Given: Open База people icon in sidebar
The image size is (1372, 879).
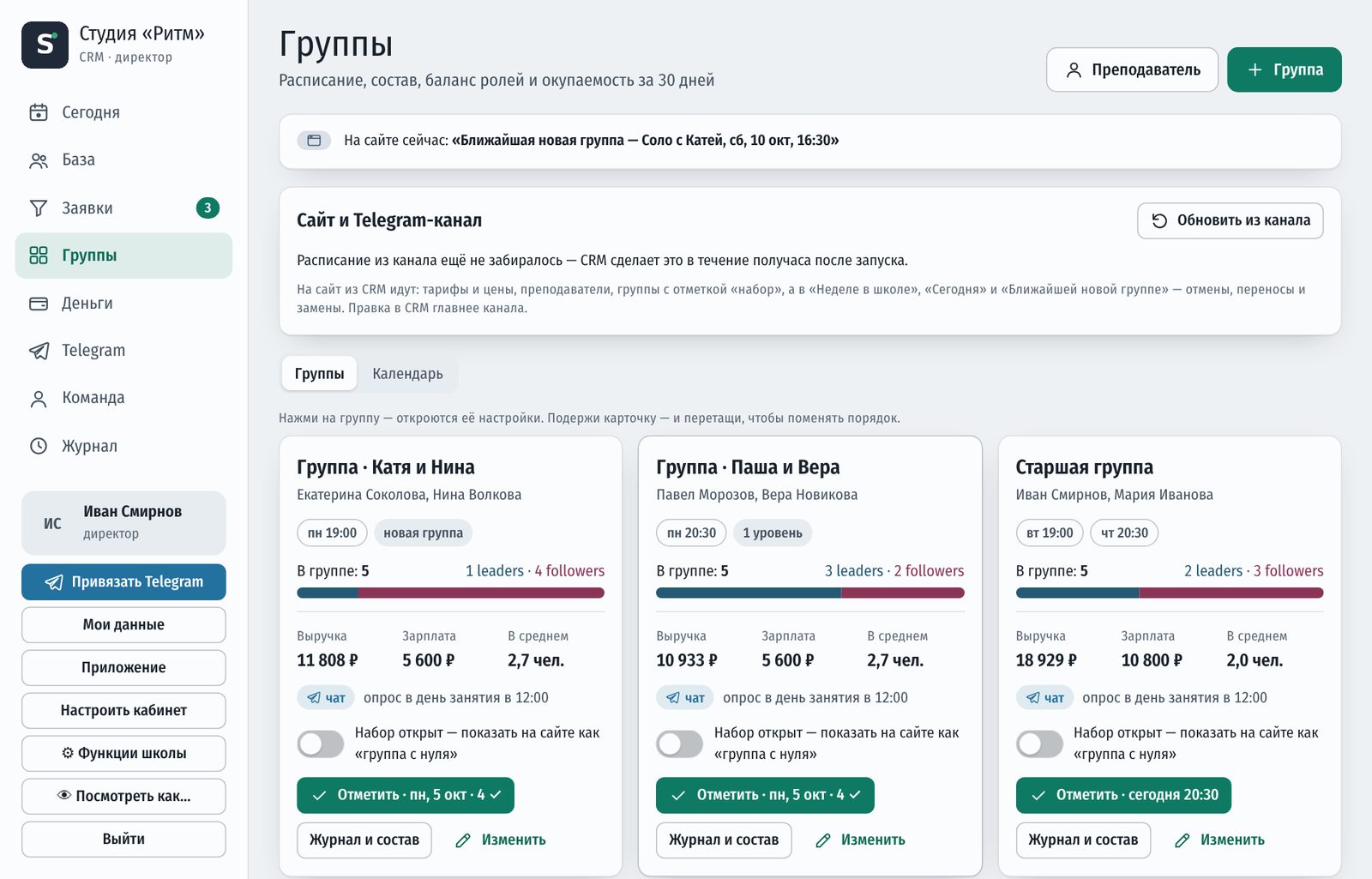Looking at the screenshot, I should pyautogui.click(x=39, y=160).
